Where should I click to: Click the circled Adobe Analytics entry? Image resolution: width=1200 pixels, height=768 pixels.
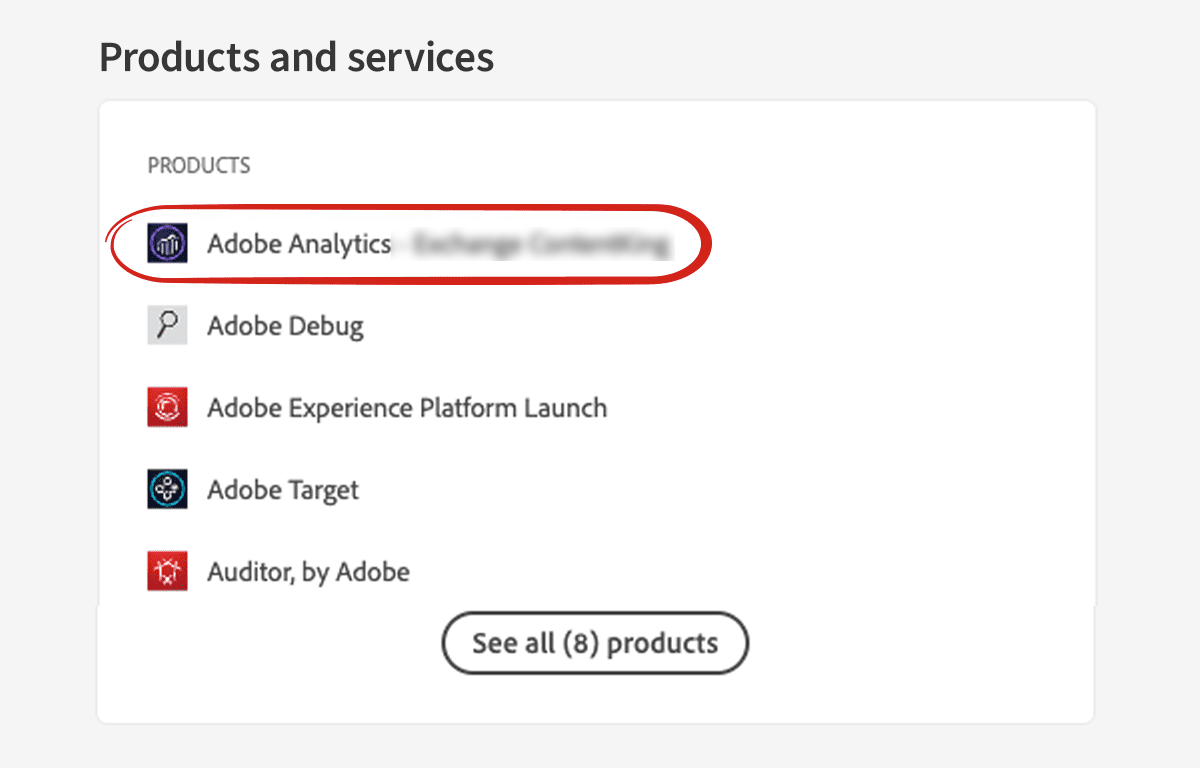pyautogui.click(x=300, y=243)
